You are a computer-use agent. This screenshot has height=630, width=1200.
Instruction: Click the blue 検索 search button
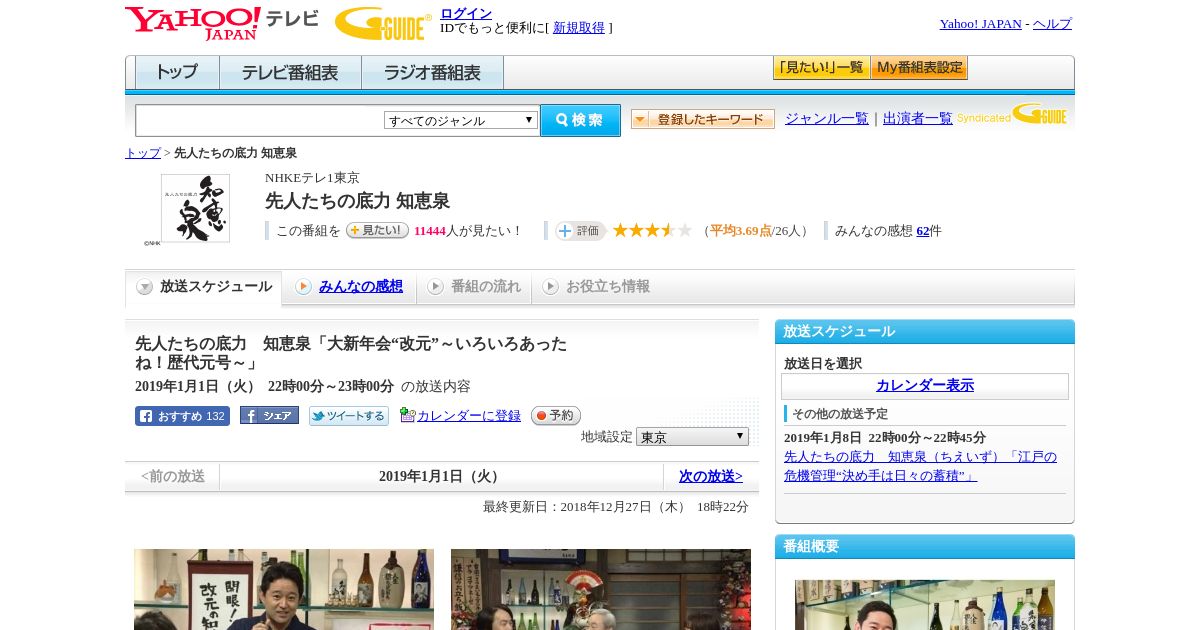point(580,120)
